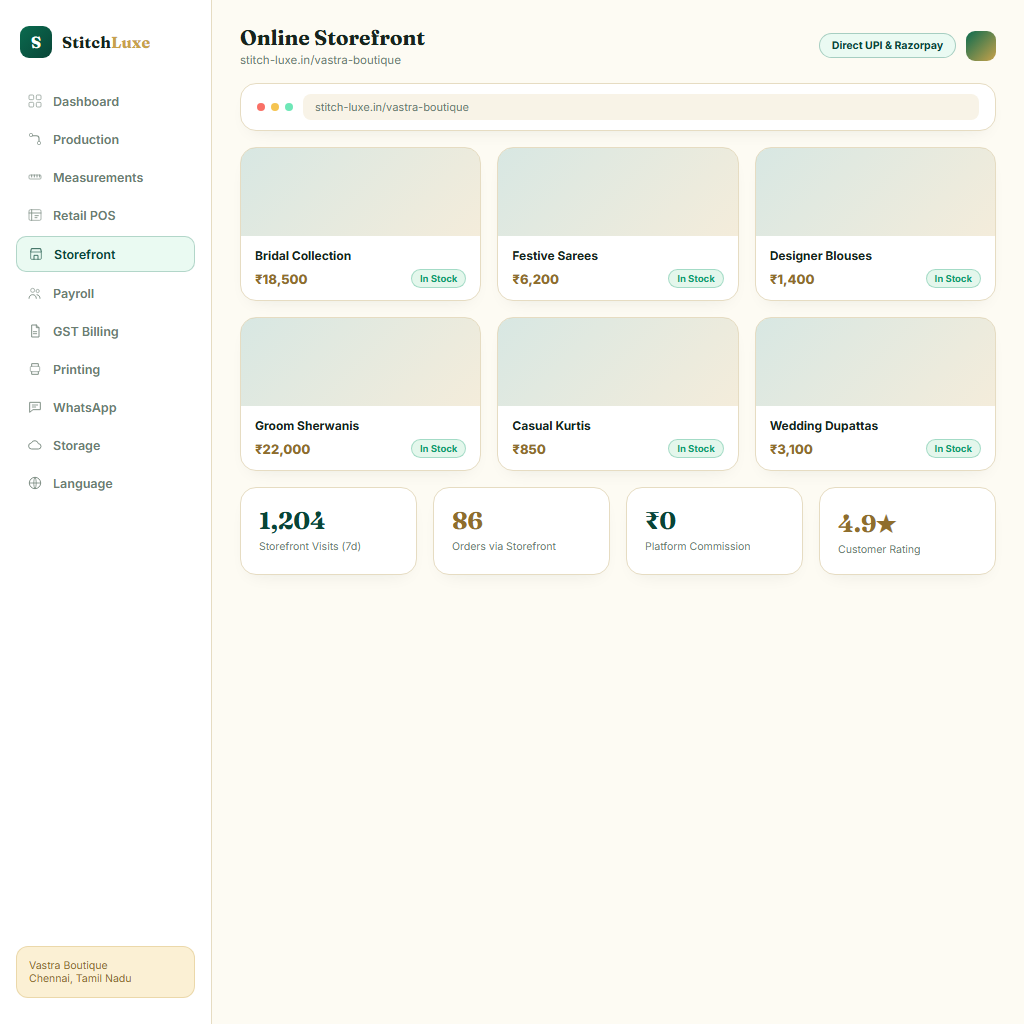1024x1024 pixels.
Task: Open the WhatsApp chat icon
Action: [x=35, y=407]
